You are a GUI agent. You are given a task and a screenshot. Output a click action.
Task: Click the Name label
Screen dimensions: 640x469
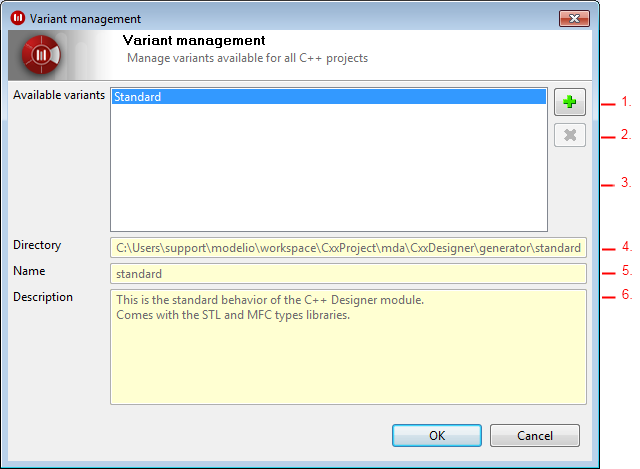click(29, 271)
